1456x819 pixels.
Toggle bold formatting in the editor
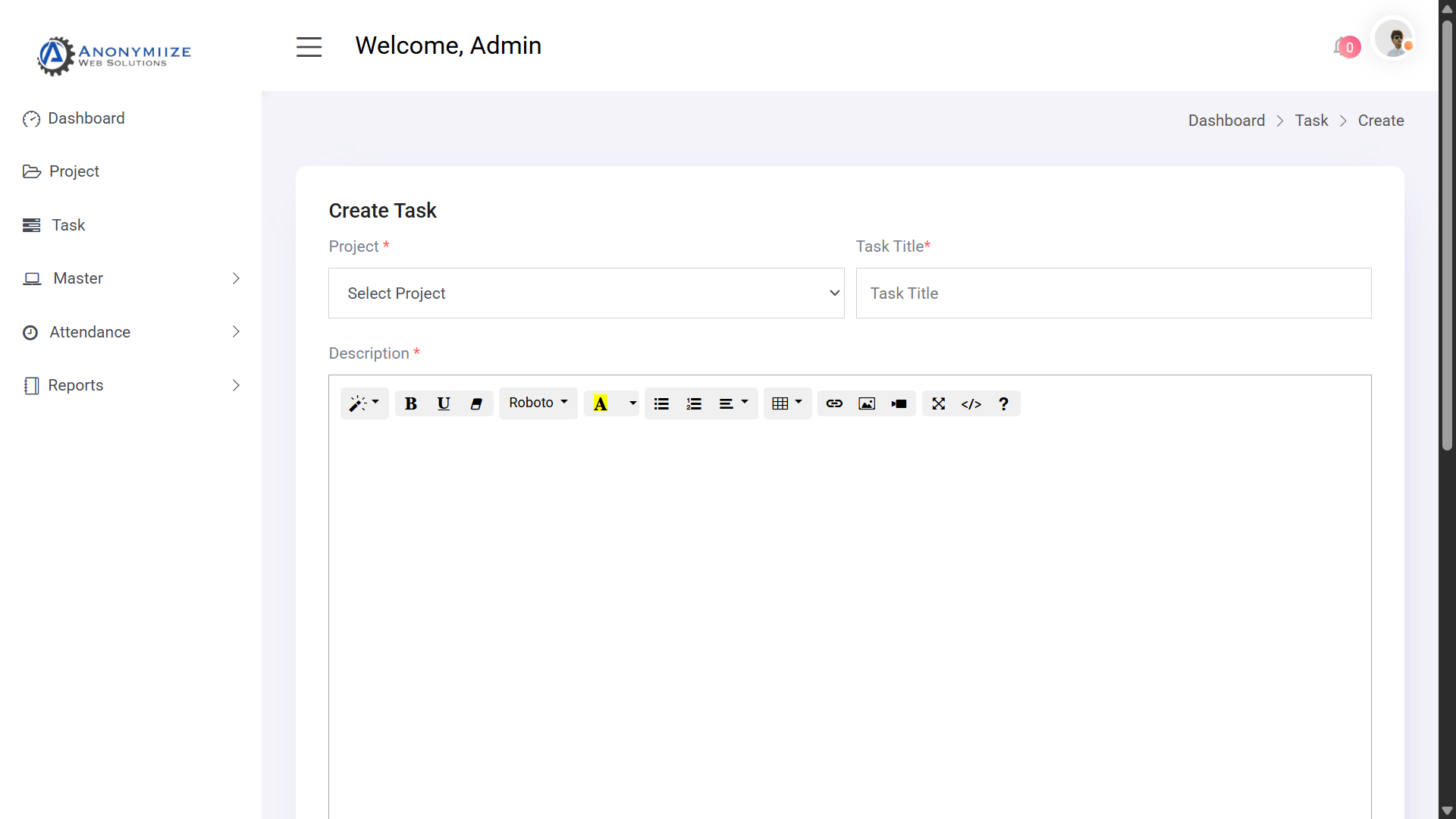pyautogui.click(x=411, y=403)
